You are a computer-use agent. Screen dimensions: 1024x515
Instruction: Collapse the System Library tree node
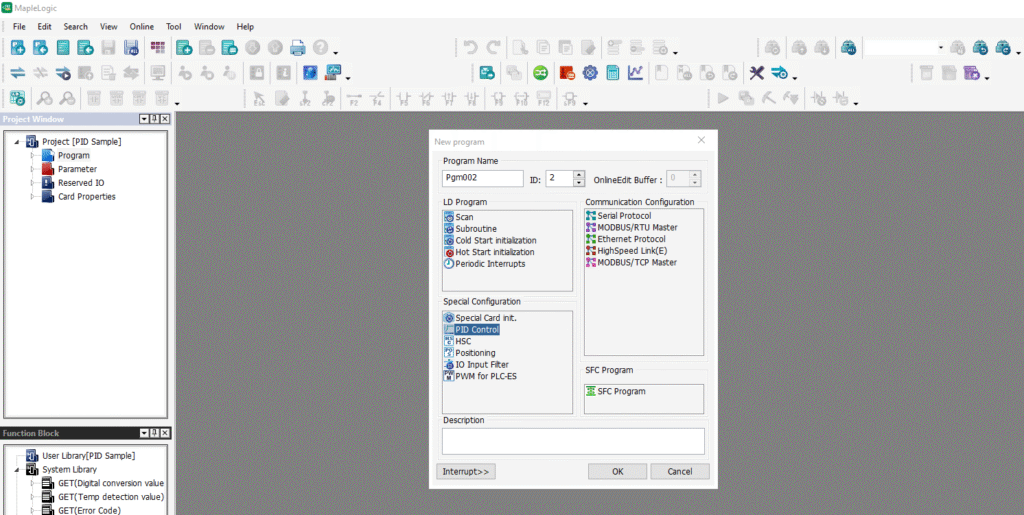tap(18, 469)
